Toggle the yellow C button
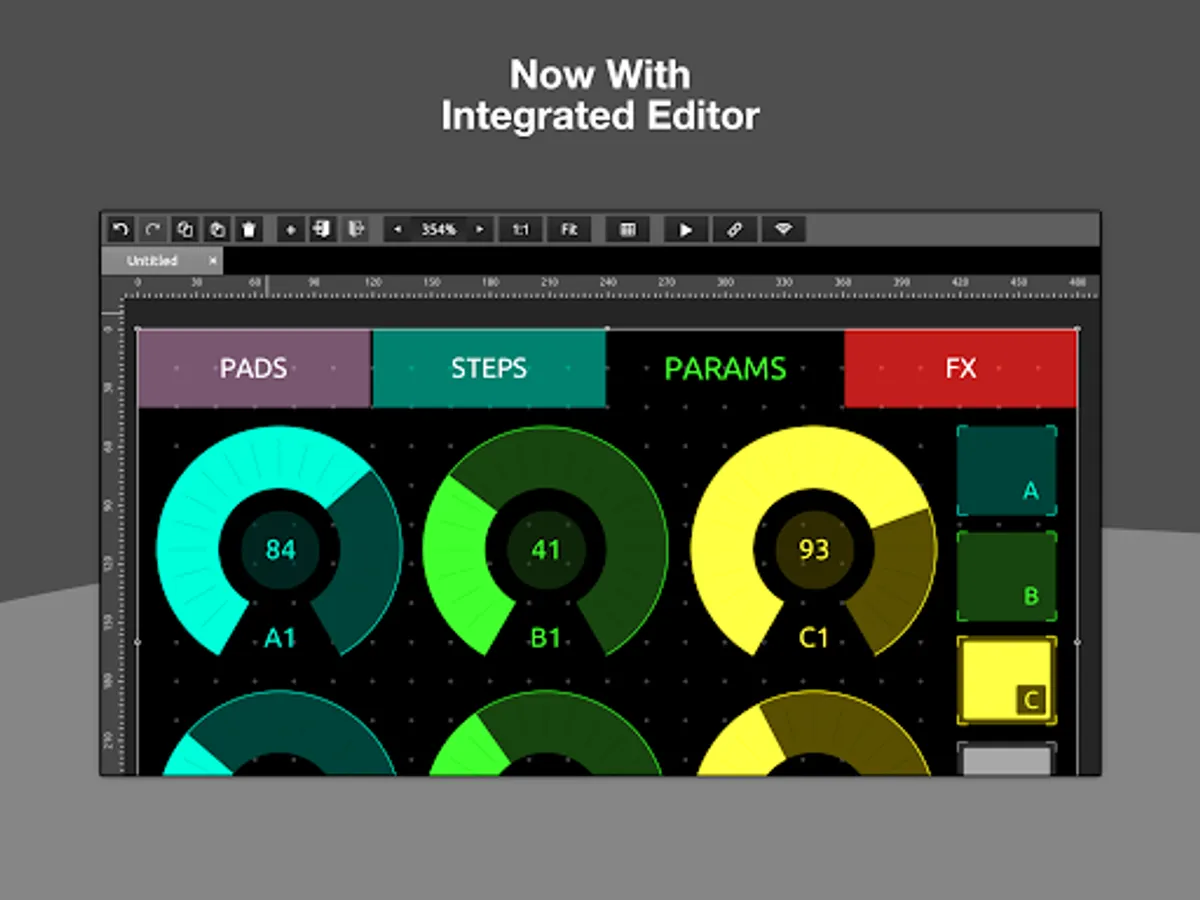The height and width of the screenshot is (900, 1200). point(1006,680)
